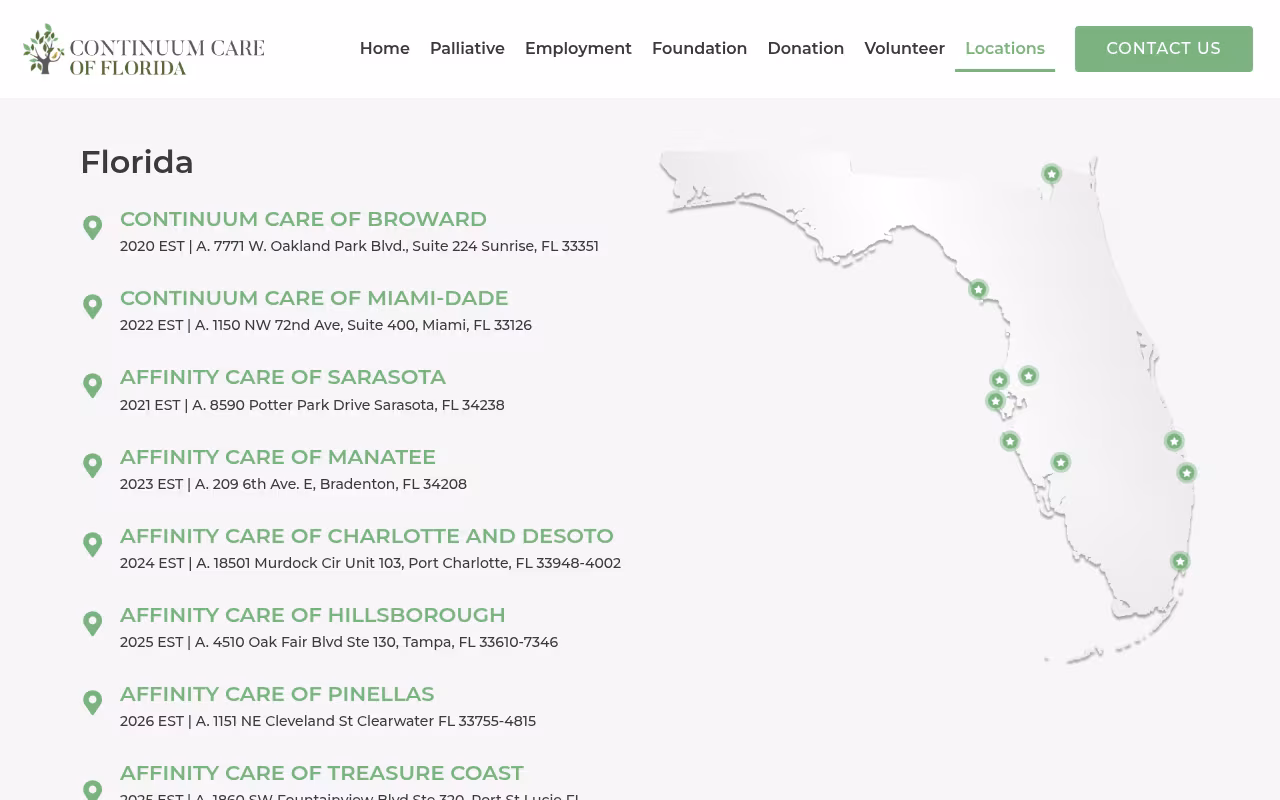Click the pin icon beside Continuum Care of Broward
Viewport: 1280px width, 800px height.
(x=92, y=228)
